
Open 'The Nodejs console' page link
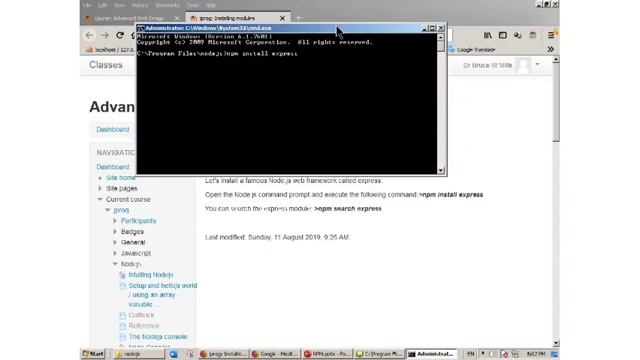tap(158, 336)
